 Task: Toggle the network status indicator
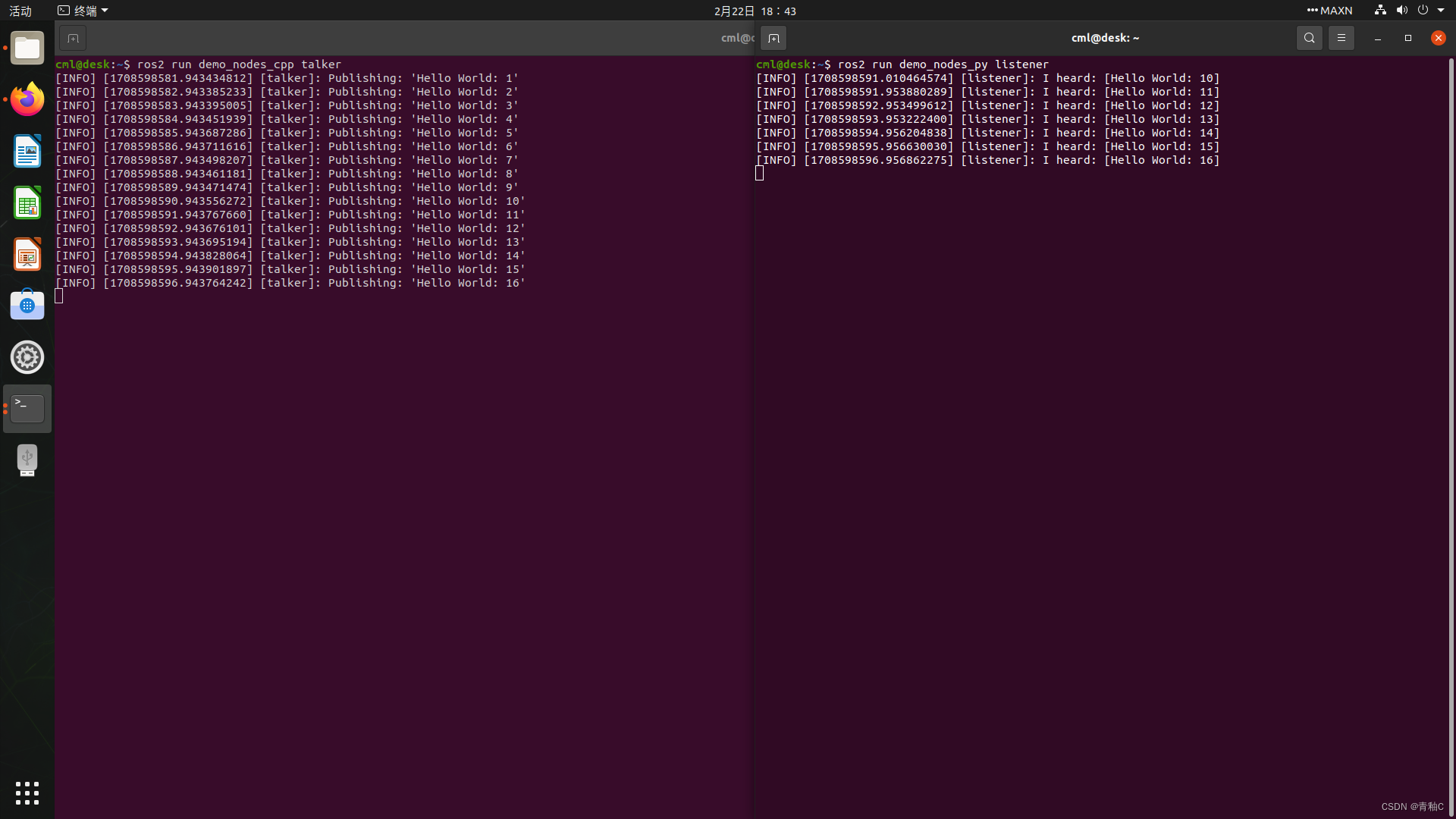[x=1379, y=10]
